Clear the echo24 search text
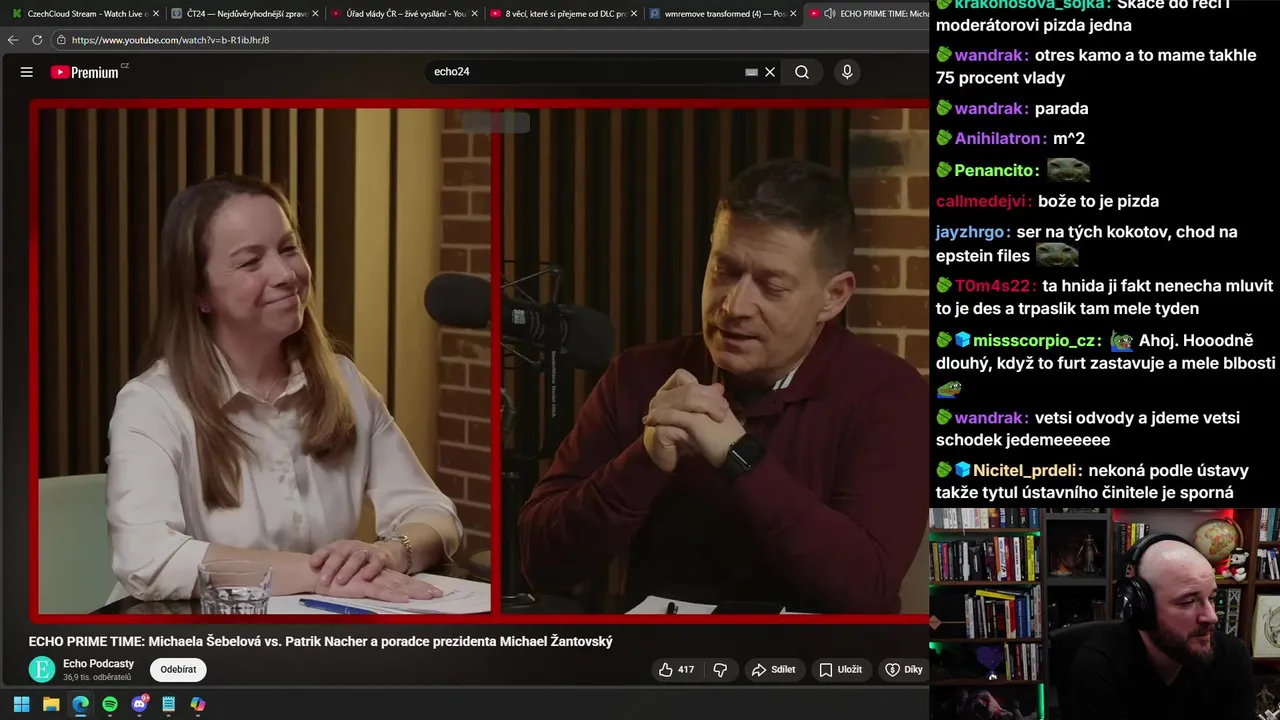 [x=770, y=72]
